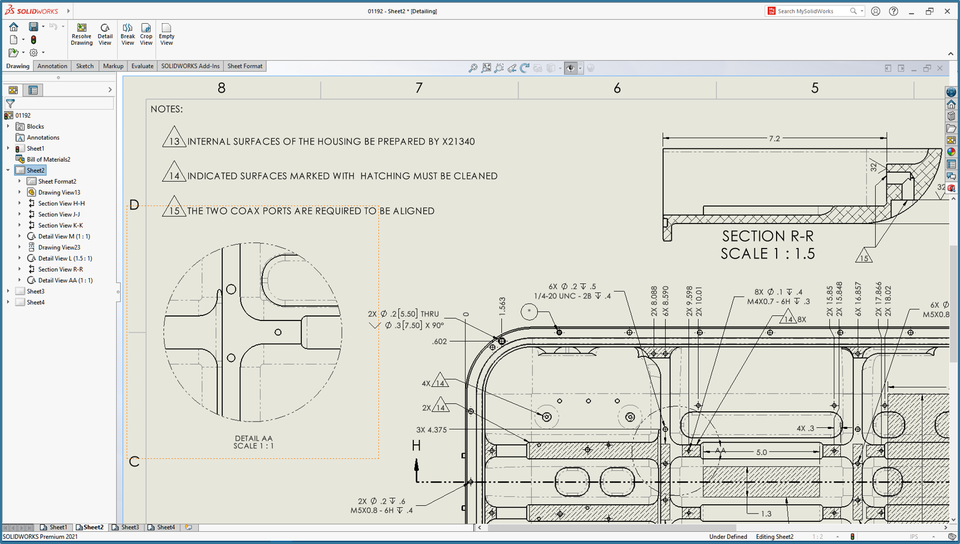
Task: Open the Sheet Format tab
Action: tap(245, 66)
